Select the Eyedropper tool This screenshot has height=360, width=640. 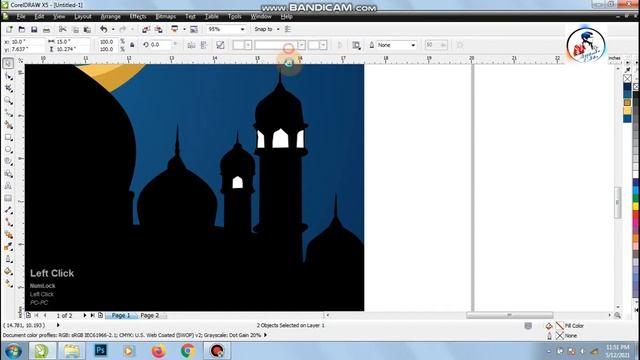coord(8,247)
